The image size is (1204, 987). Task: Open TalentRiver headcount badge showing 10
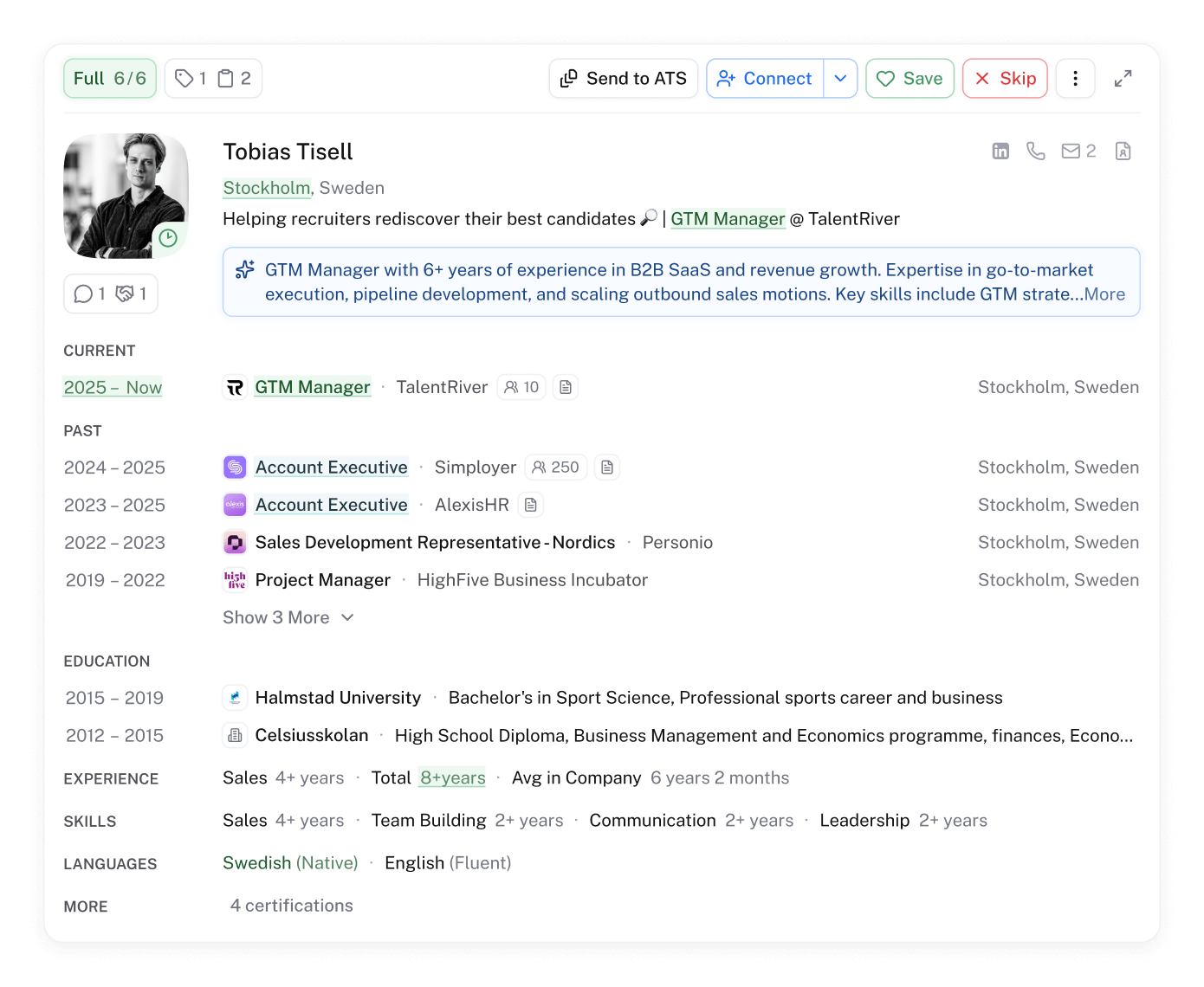coord(521,387)
